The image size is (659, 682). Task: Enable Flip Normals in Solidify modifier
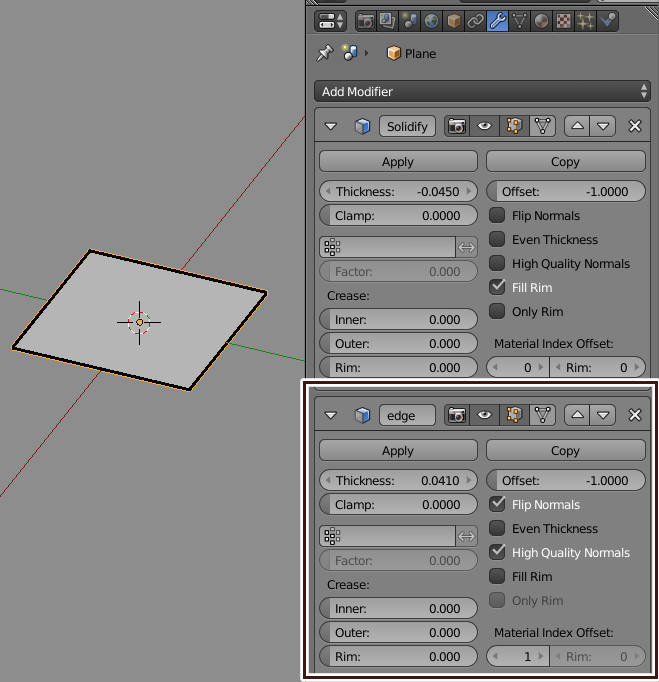coord(497,215)
